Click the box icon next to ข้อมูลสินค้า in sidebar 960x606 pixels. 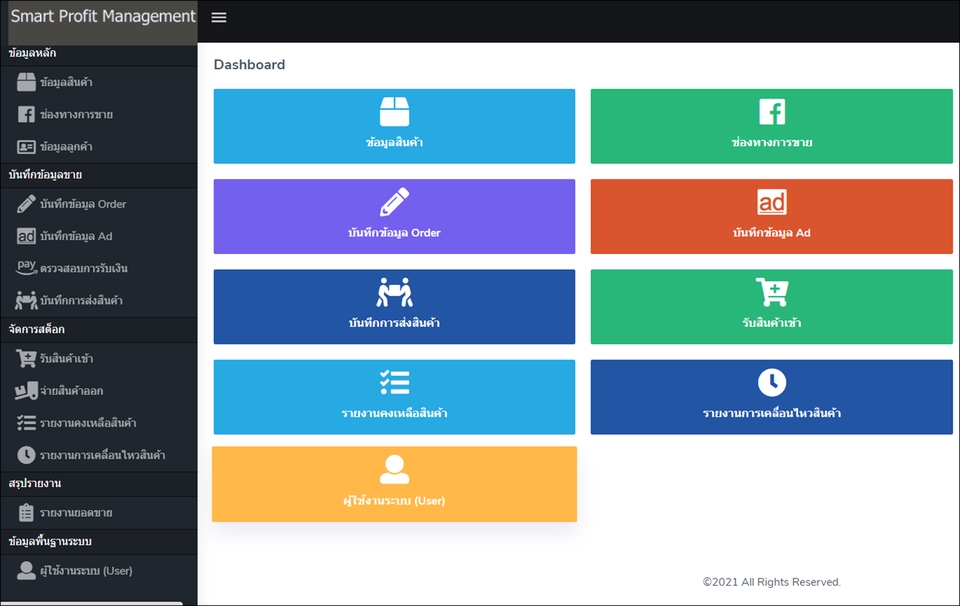click(x=26, y=82)
